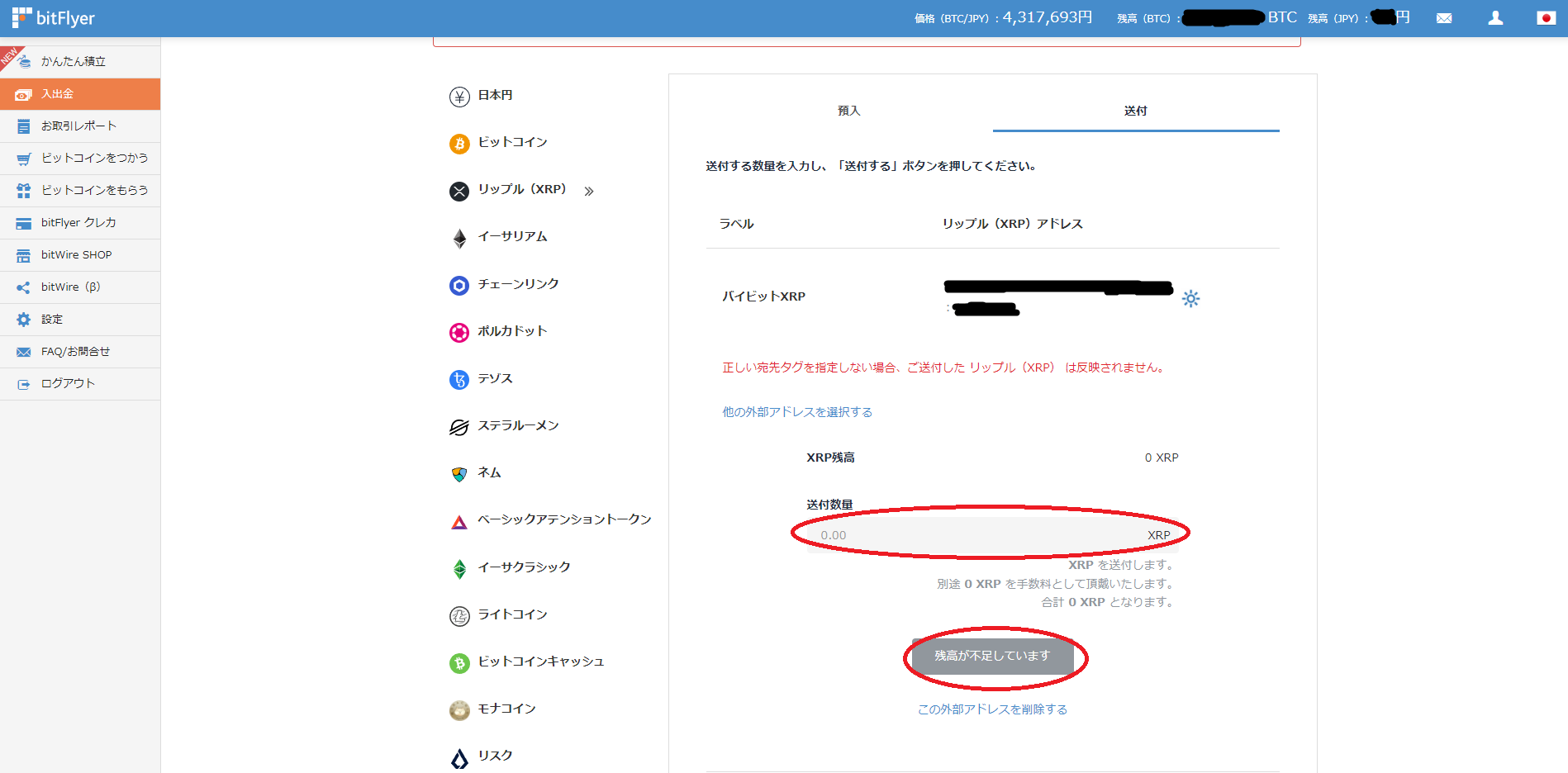Choose テゾス from the currency list
The width and height of the screenshot is (1568, 773).
pyautogui.click(x=495, y=378)
